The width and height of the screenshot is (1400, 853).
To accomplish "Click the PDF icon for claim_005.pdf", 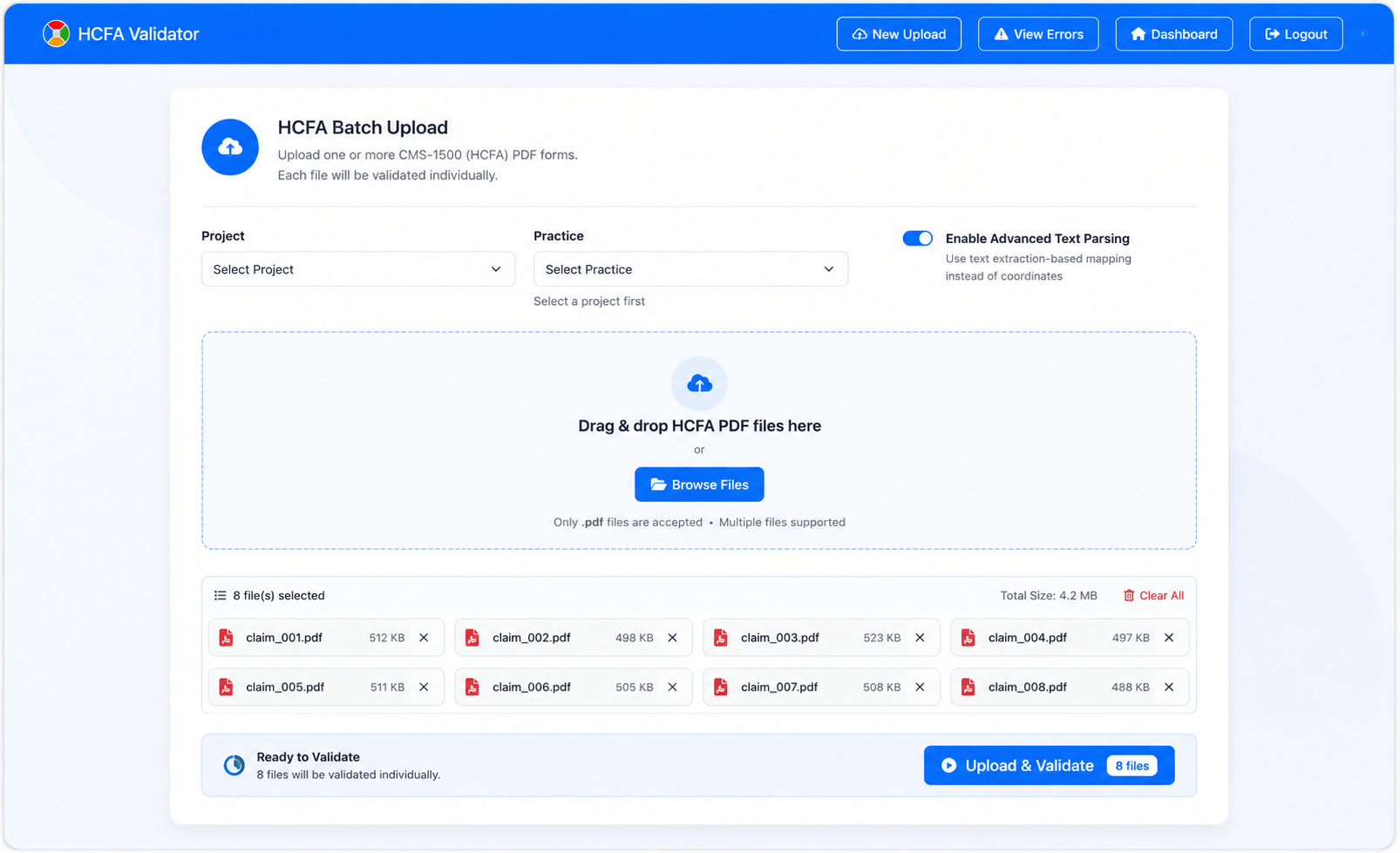I will click(226, 687).
